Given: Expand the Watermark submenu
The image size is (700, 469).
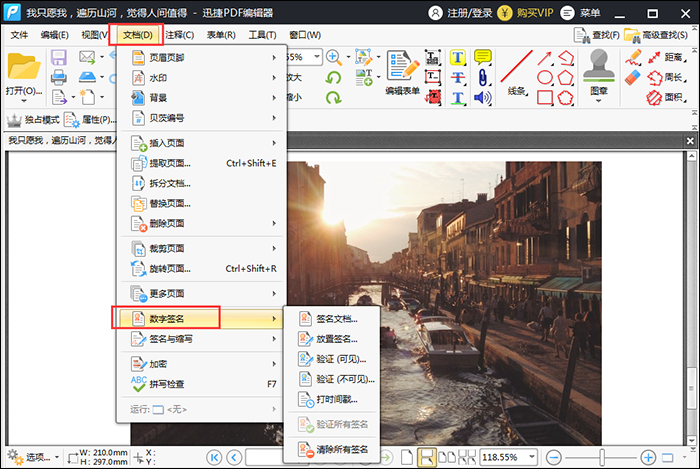Looking at the screenshot, I should (x=202, y=78).
